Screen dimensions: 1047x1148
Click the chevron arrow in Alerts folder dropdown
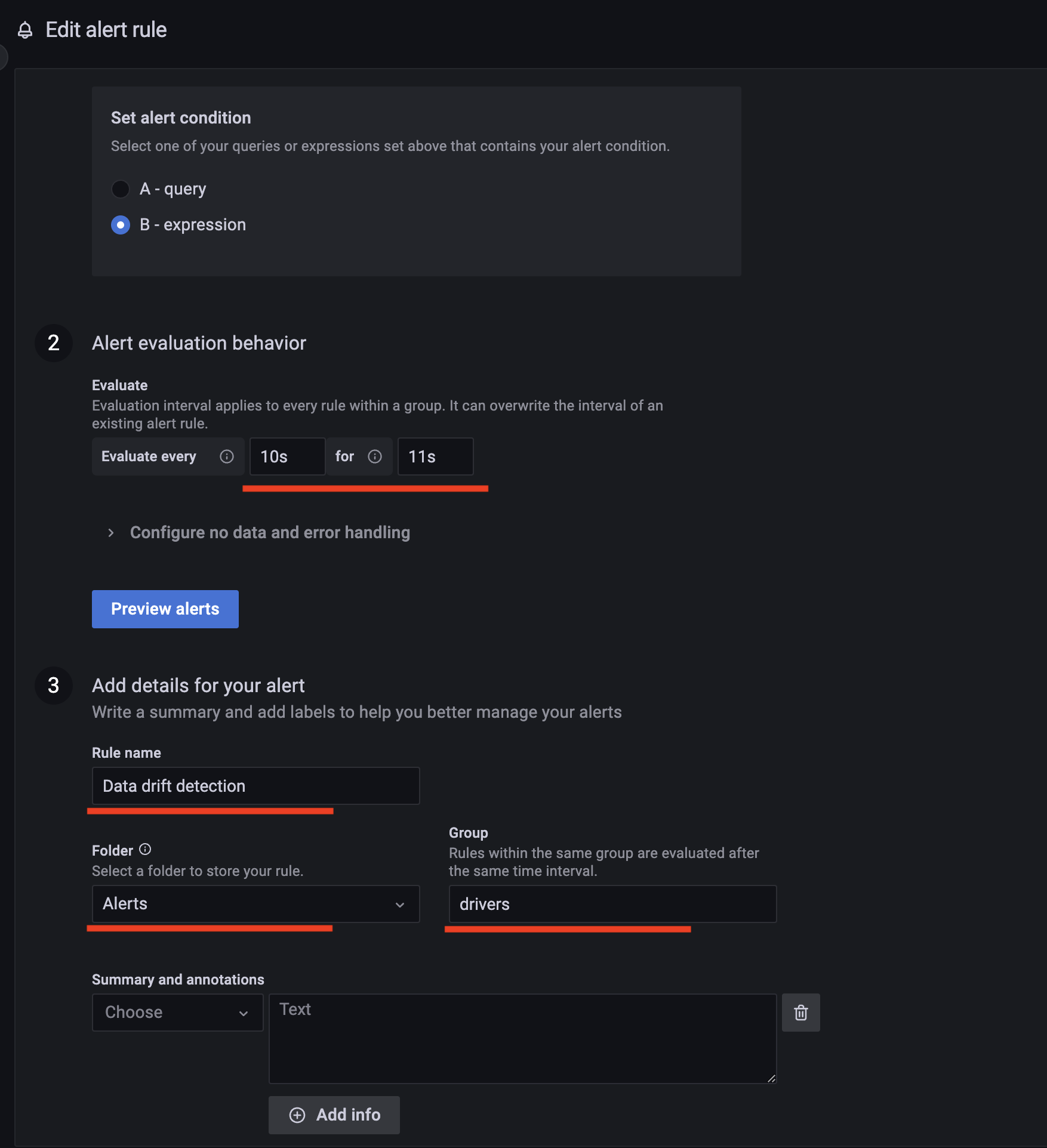tap(400, 905)
